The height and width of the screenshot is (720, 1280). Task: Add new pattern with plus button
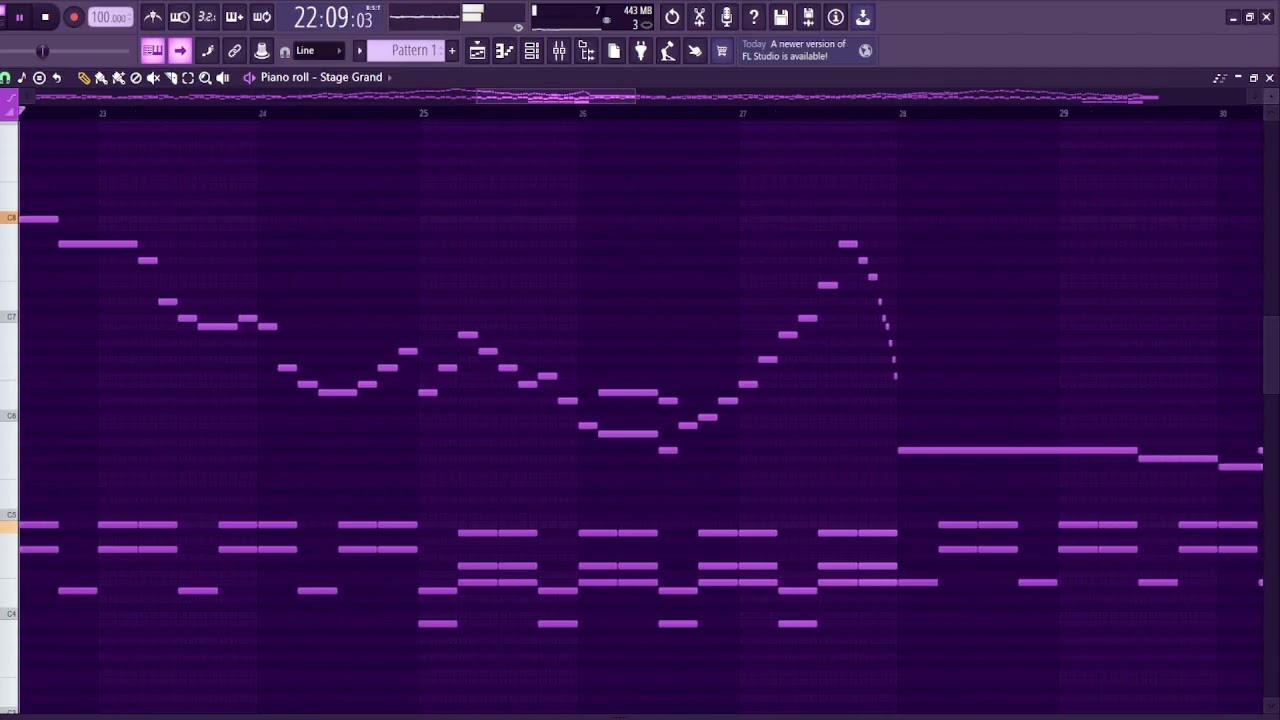pos(452,51)
